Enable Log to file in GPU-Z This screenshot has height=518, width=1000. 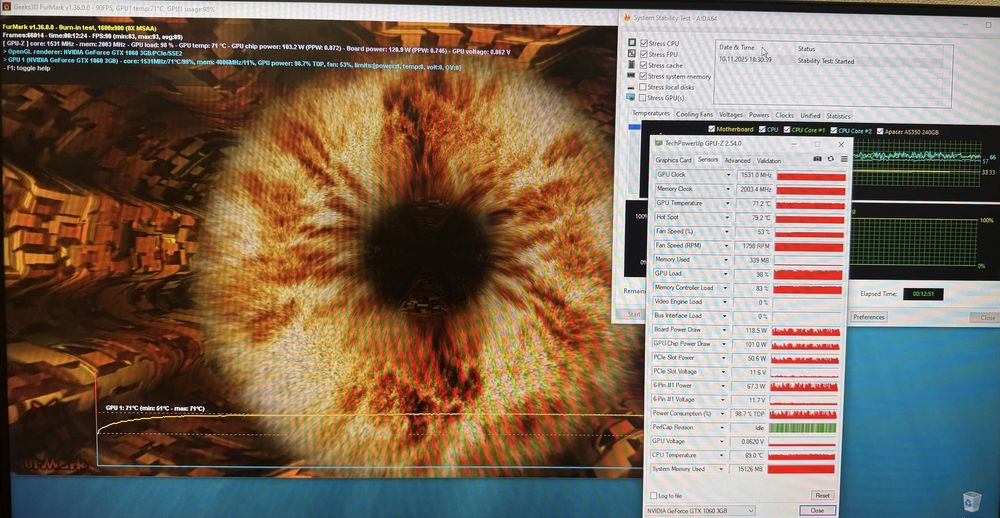point(653,496)
